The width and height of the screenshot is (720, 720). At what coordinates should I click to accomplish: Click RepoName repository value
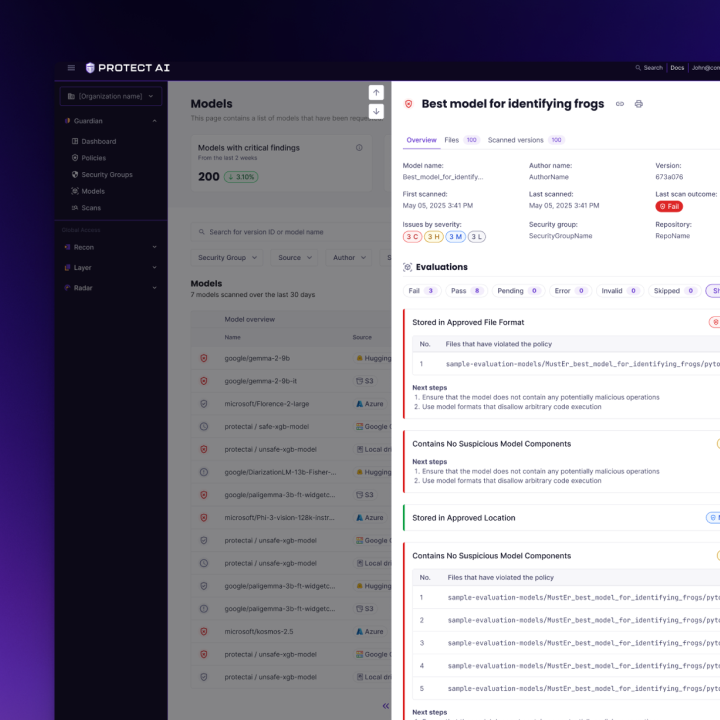672,236
